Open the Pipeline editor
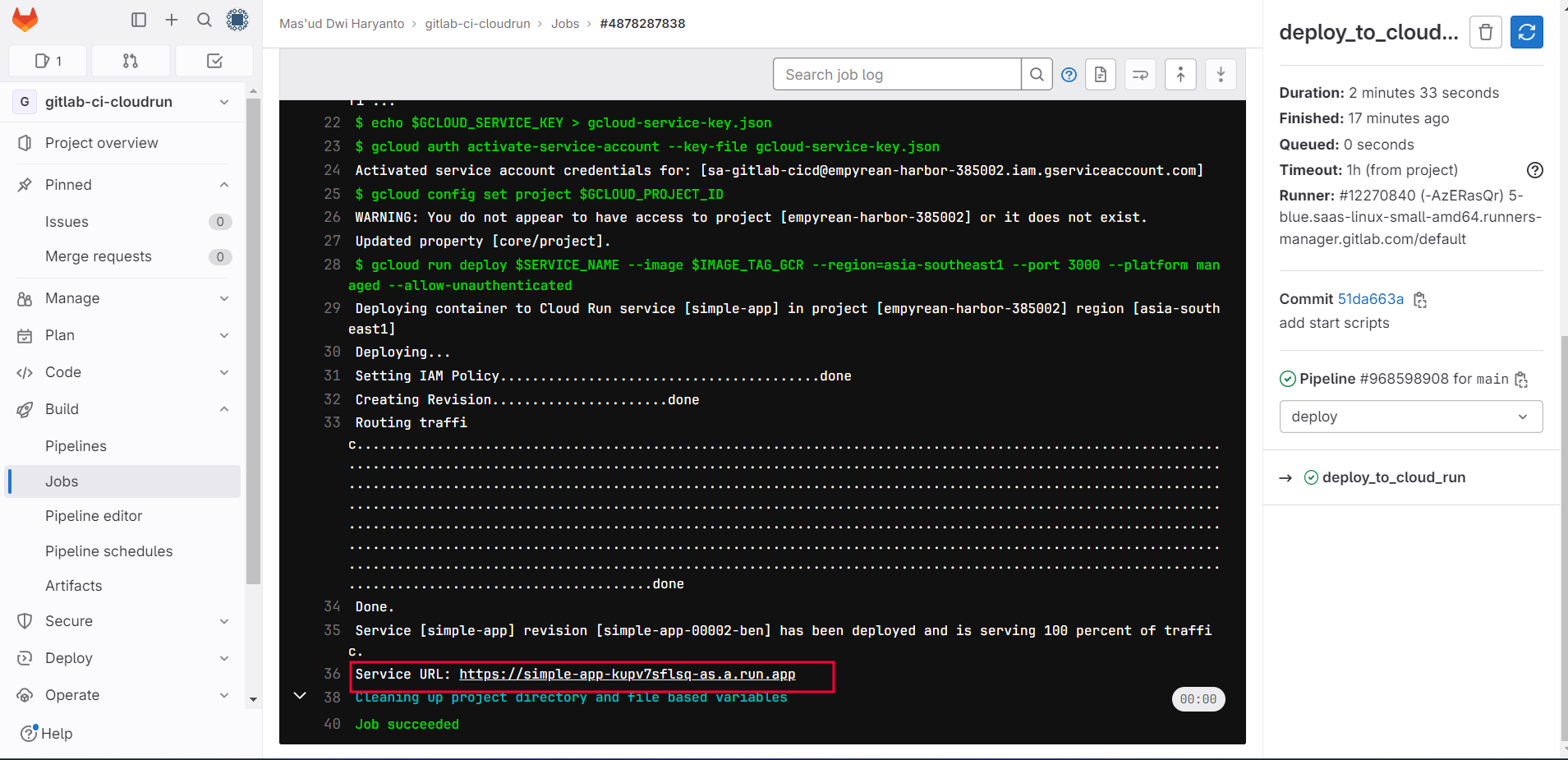The image size is (1568, 760). 123,516
